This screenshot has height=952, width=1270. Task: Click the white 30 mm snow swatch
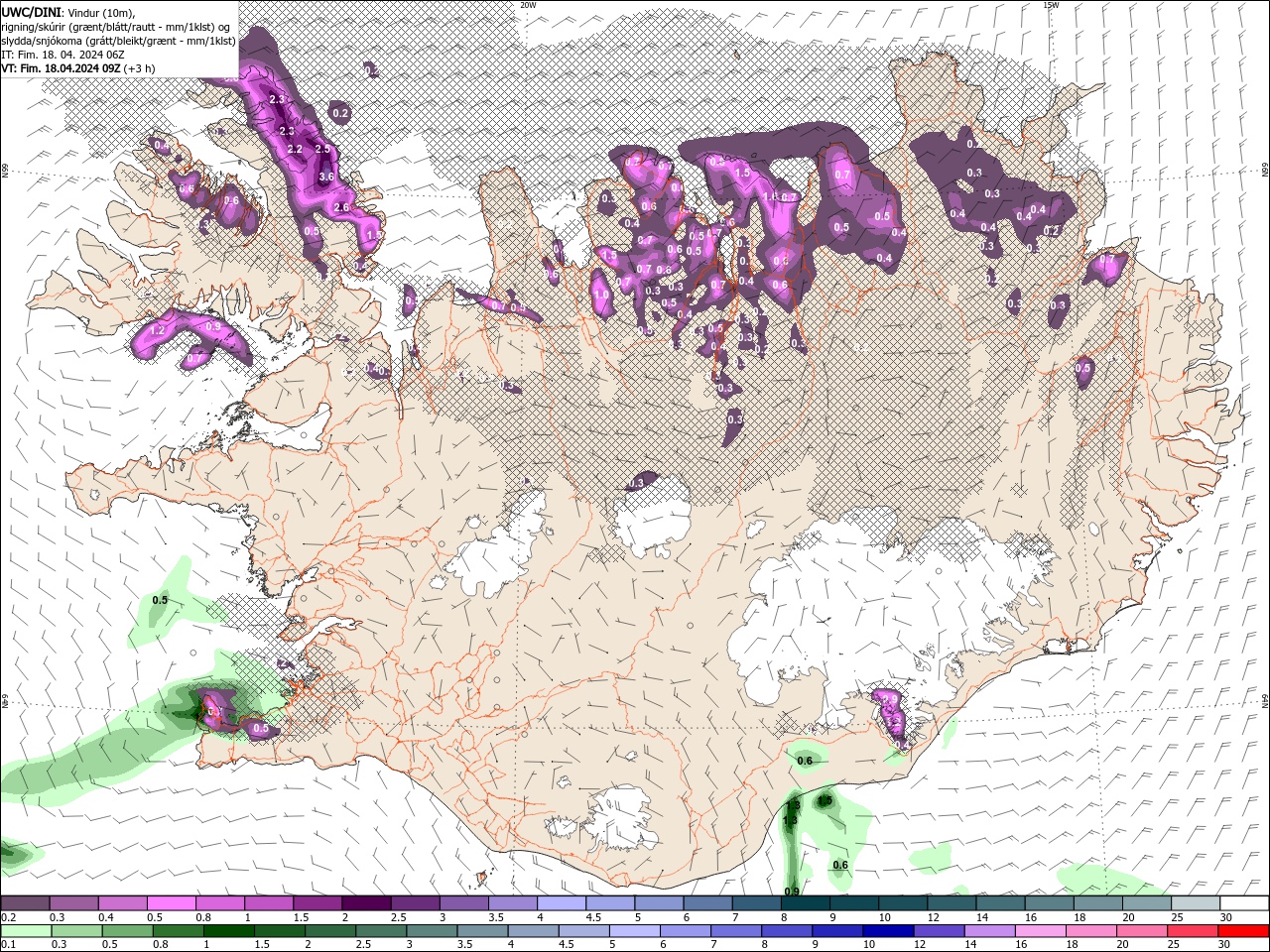1243,903
